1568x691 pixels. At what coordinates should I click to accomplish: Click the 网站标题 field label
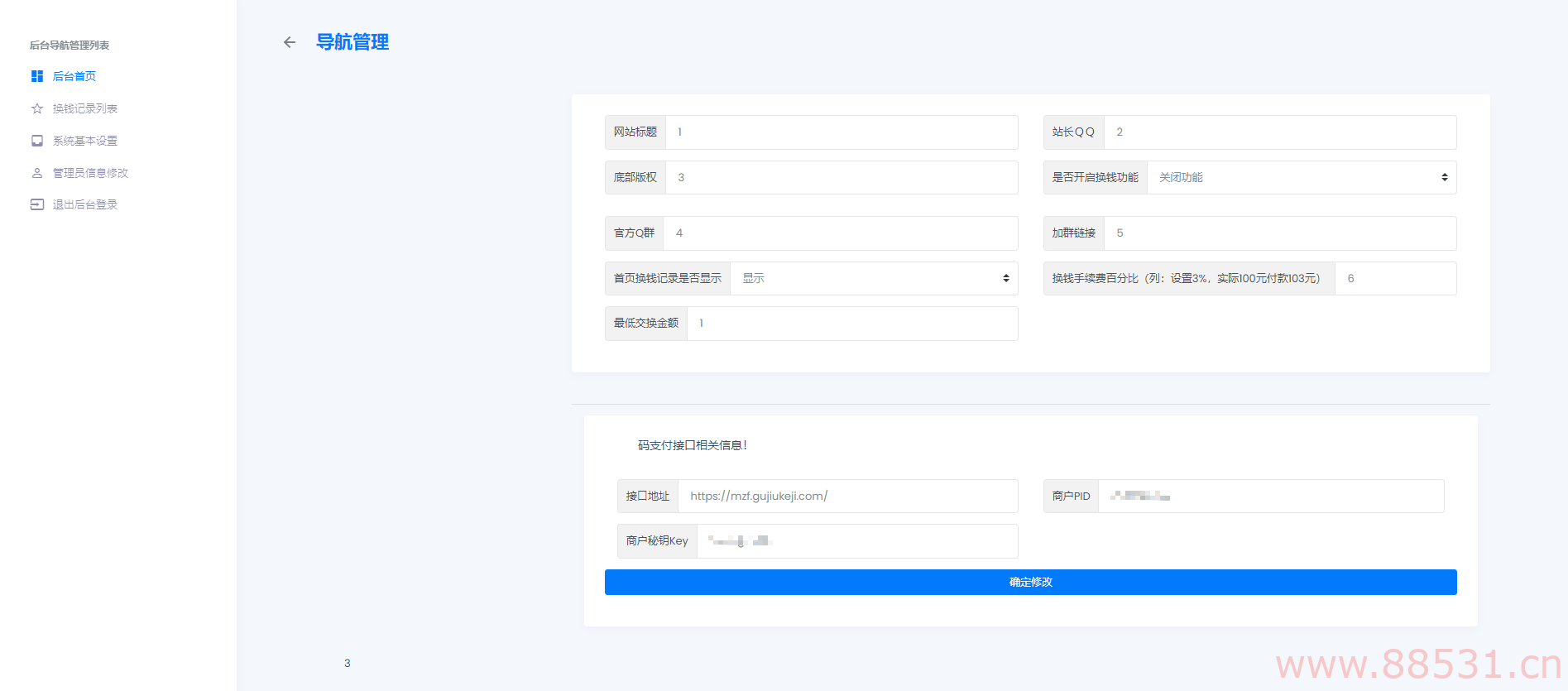pyautogui.click(x=635, y=132)
